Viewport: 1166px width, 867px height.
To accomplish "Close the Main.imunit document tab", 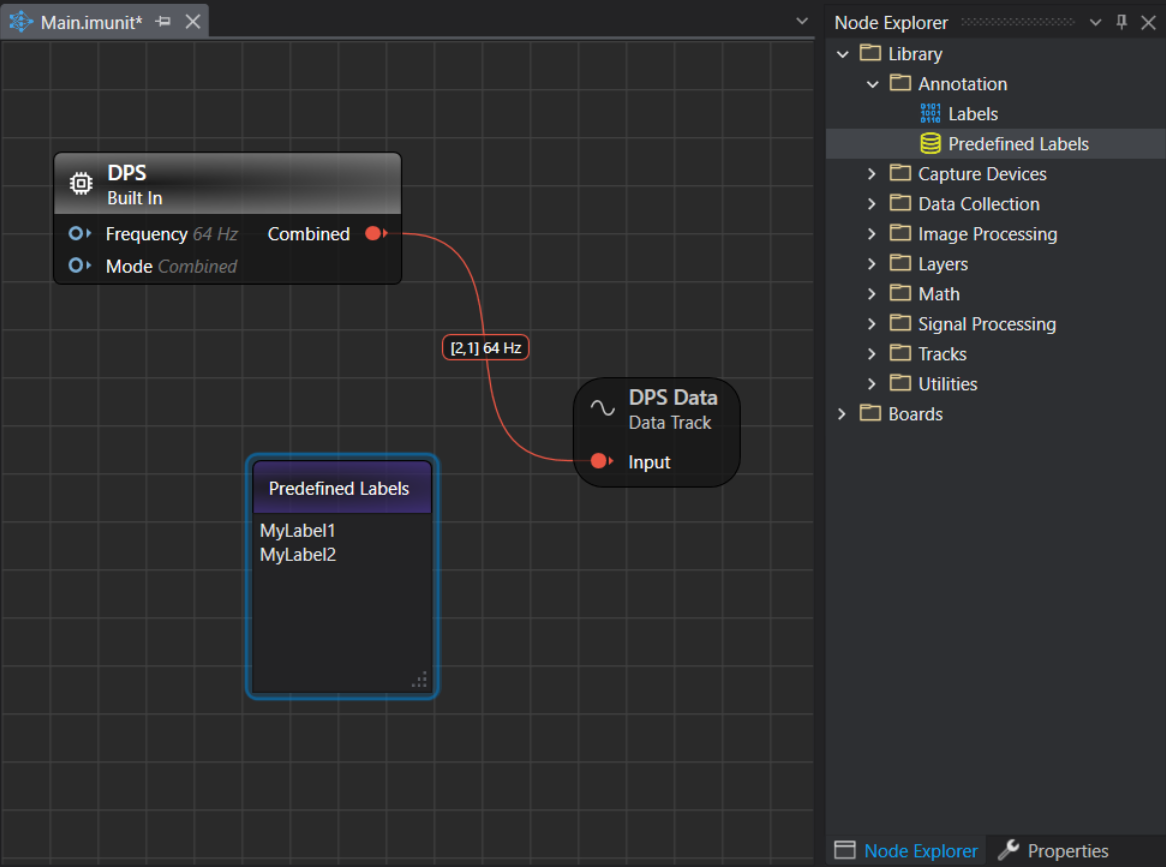I will coord(193,22).
